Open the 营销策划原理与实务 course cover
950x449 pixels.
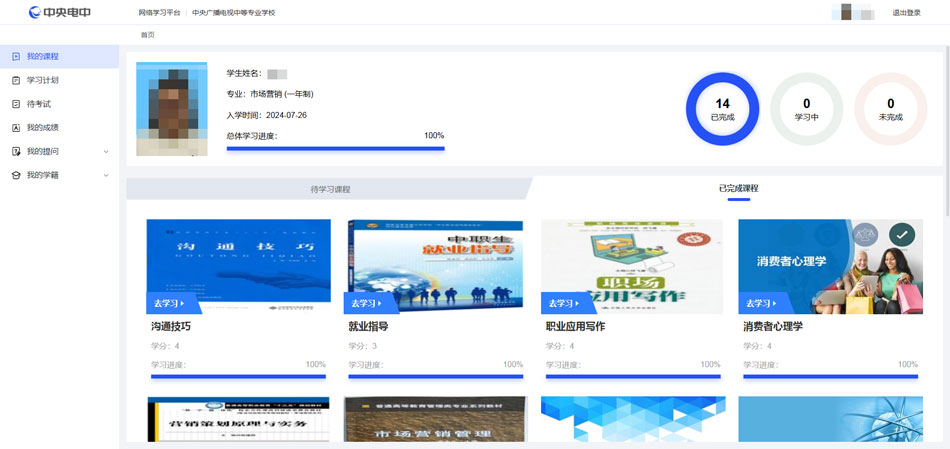239,419
